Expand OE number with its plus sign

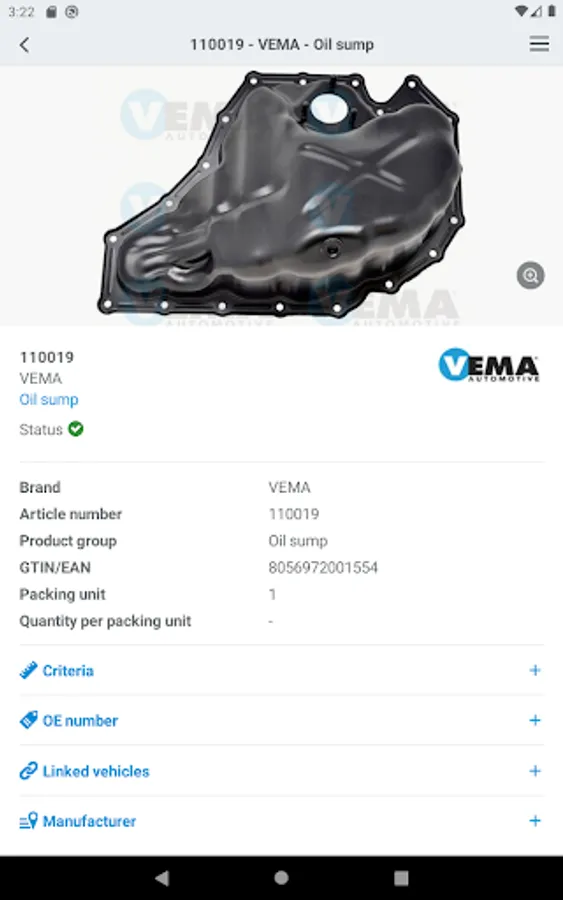(535, 720)
